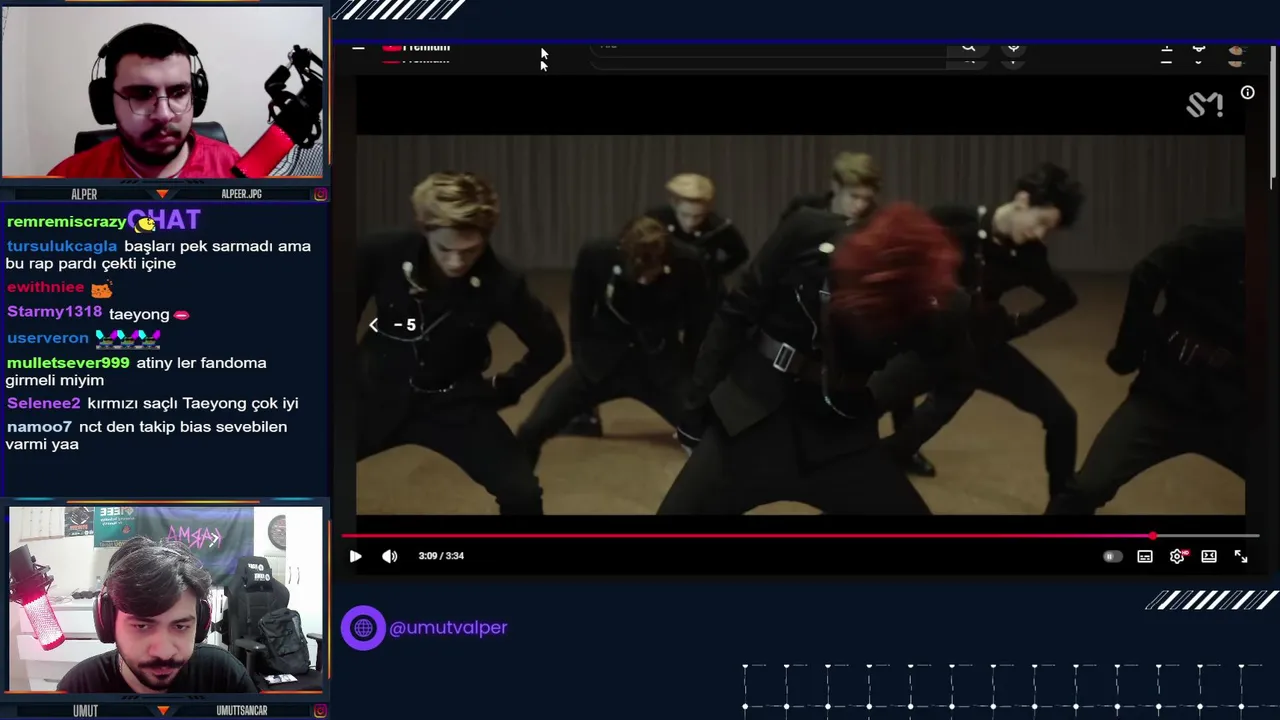Mute the video volume speaker icon
This screenshot has width=1280, height=720.
(390, 556)
